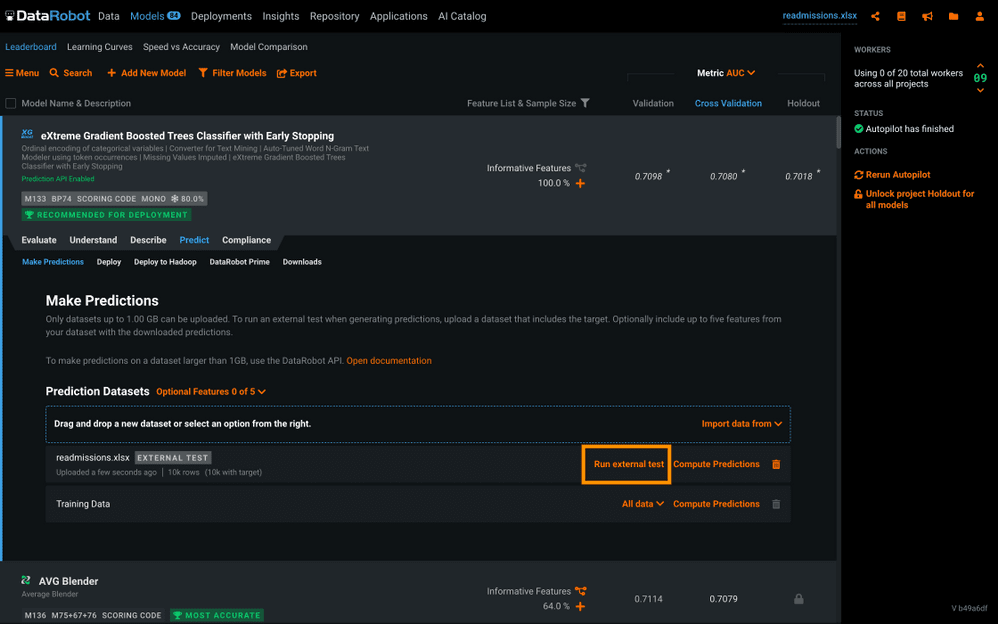
Task: Open the AI Catalog
Action: [x=462, y=17]
